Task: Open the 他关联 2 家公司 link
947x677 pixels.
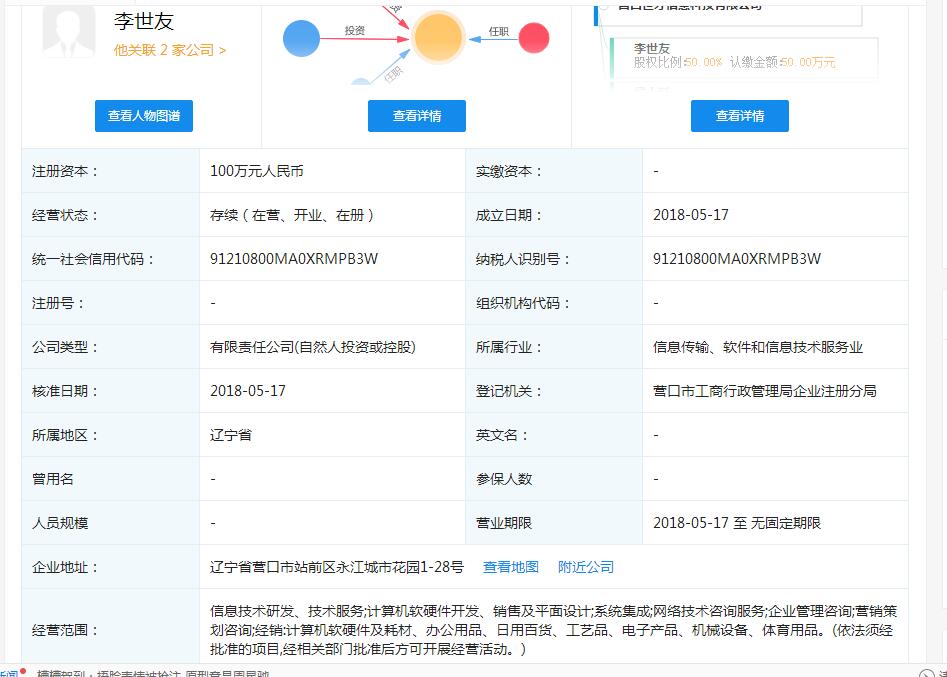Action: pos(169,50)
